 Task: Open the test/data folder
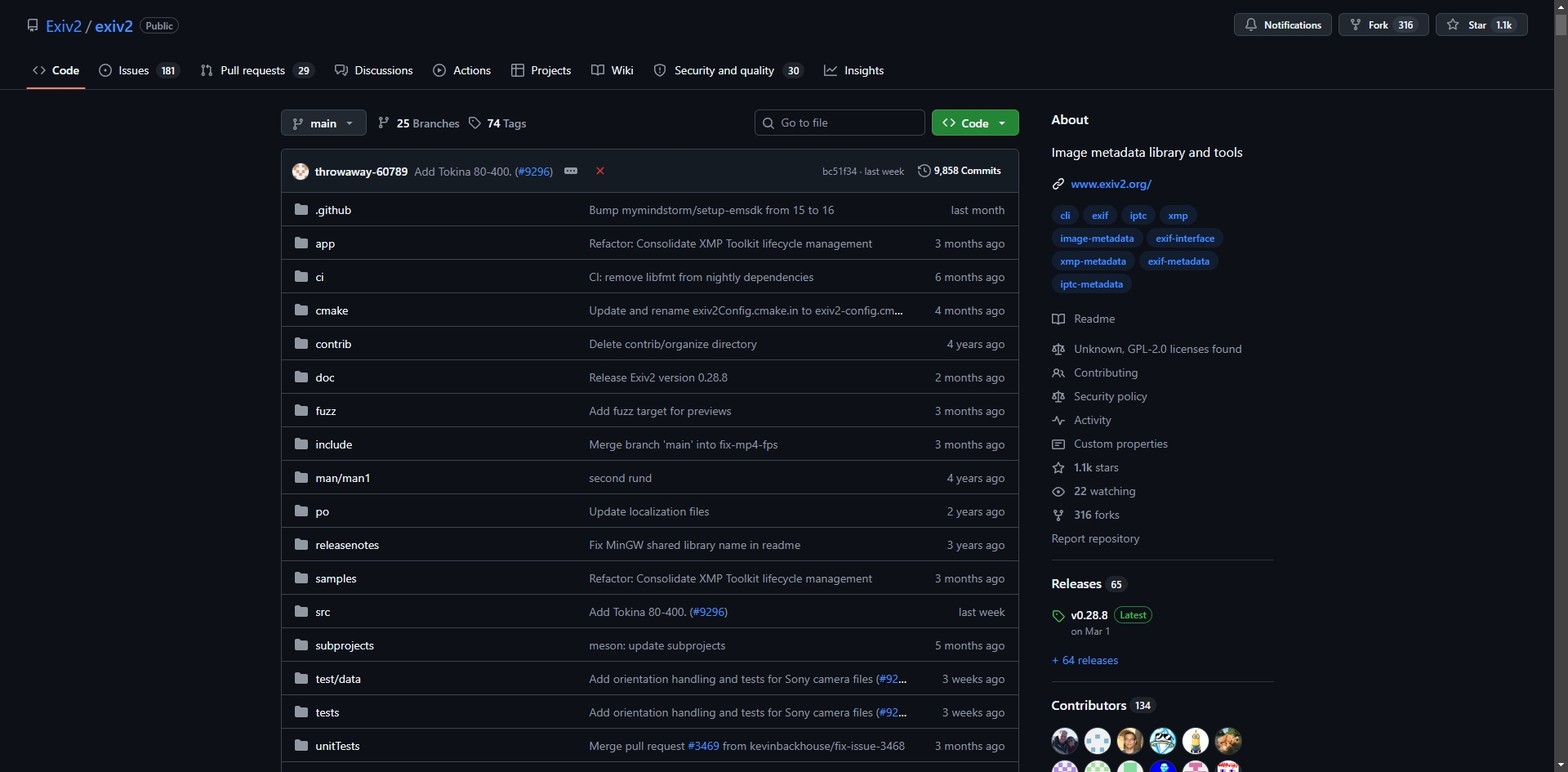point(338,679)
